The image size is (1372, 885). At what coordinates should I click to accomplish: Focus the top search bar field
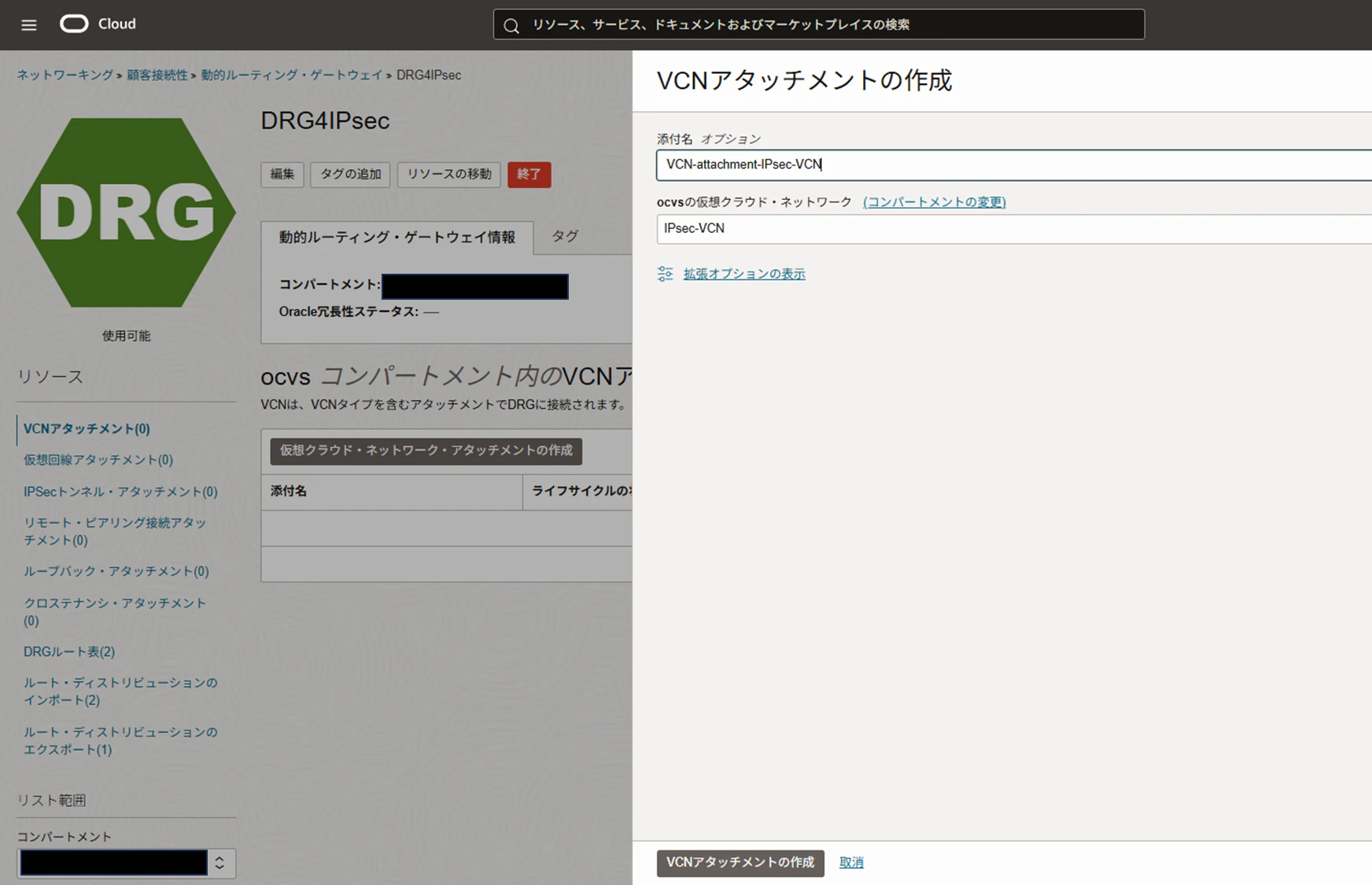pyautogui.click(x=819, y=24)
